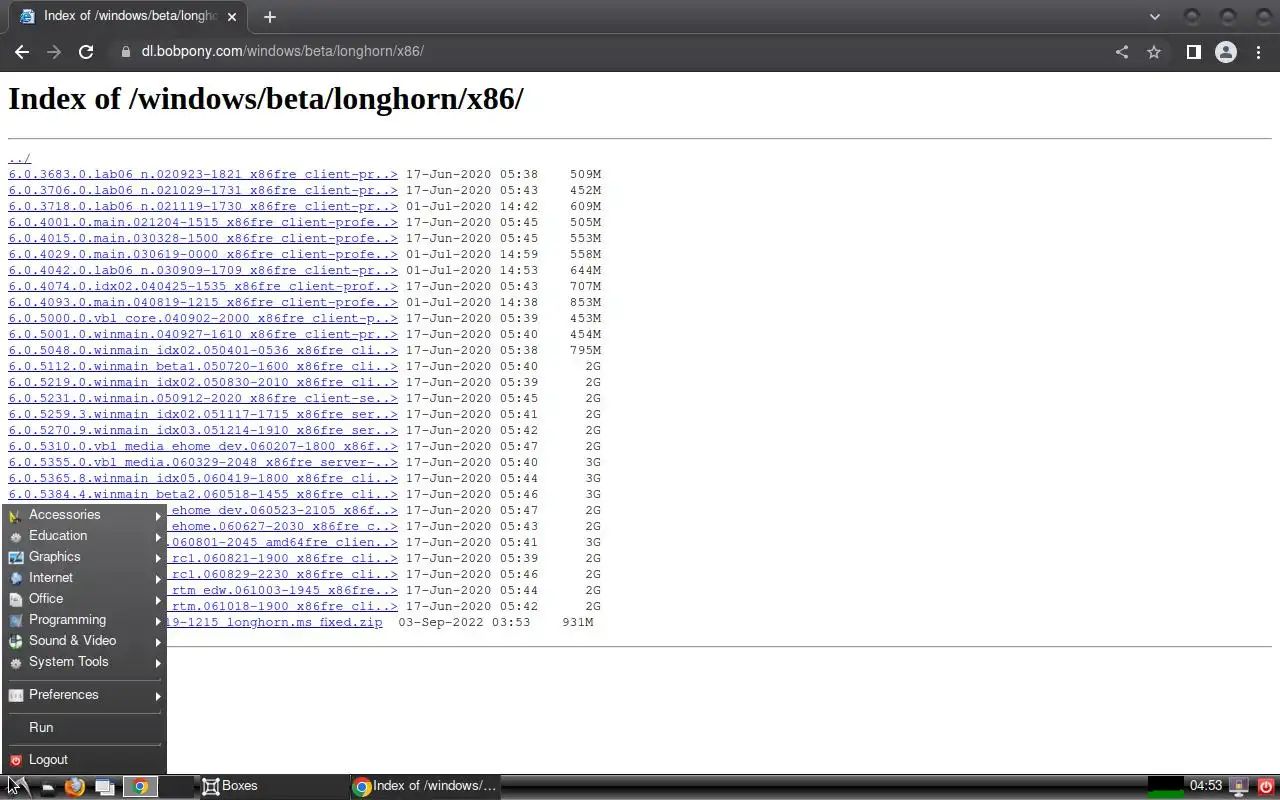This screenshot has height=800, width=1280.
Task: Open the Chrome profile avatar
Action: point(1226,52)
